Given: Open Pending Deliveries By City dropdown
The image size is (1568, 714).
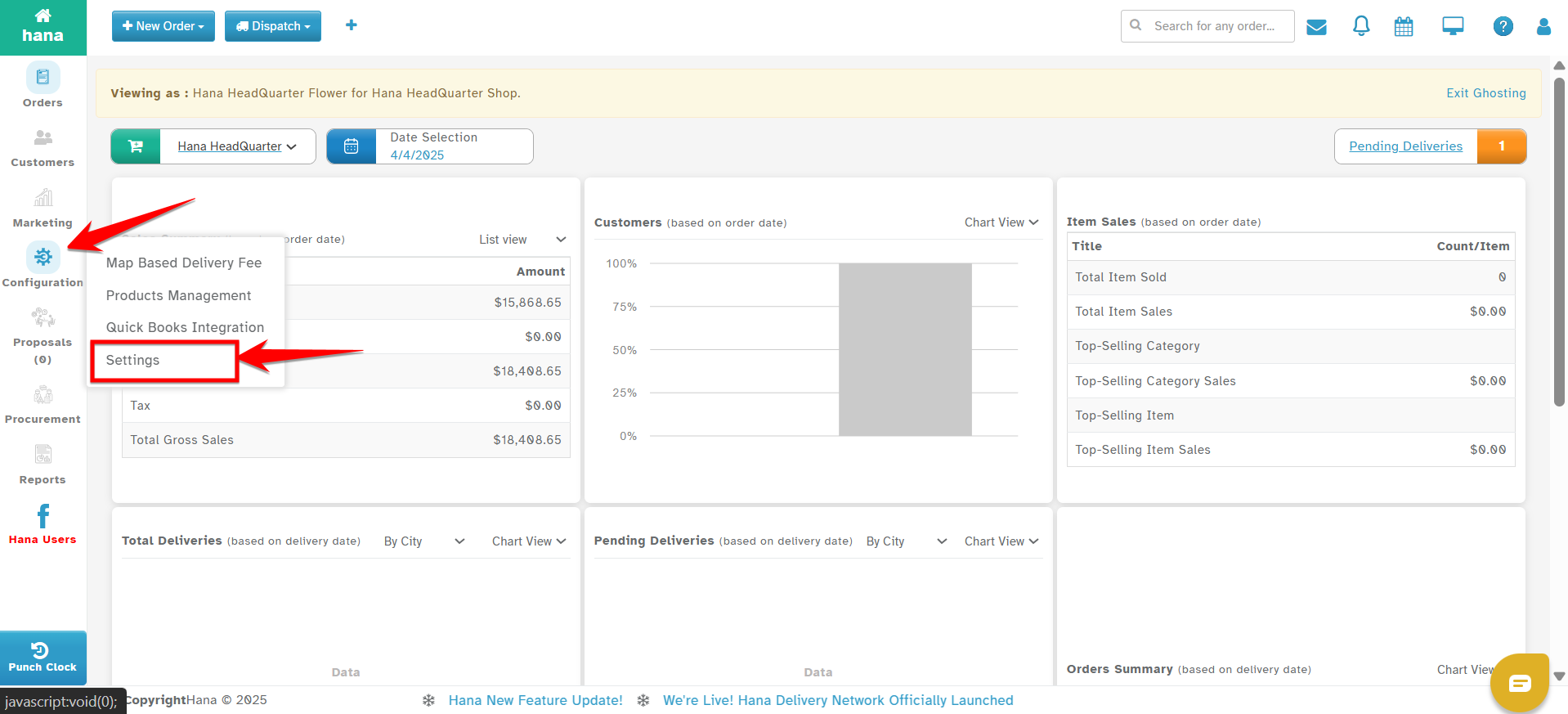Looking at the screenshot, I should 907,541.
